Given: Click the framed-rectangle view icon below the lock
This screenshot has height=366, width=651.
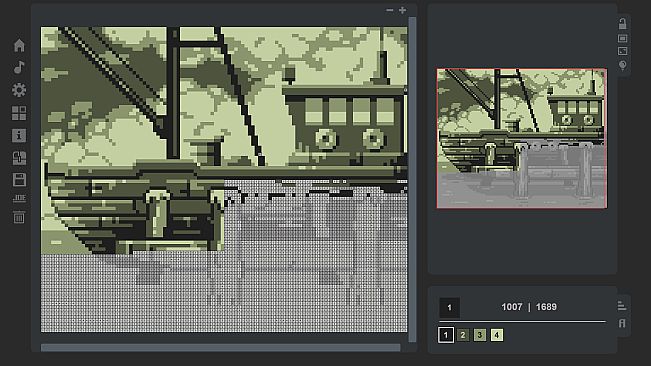Looking at the screenshot, I should (622, 39).
